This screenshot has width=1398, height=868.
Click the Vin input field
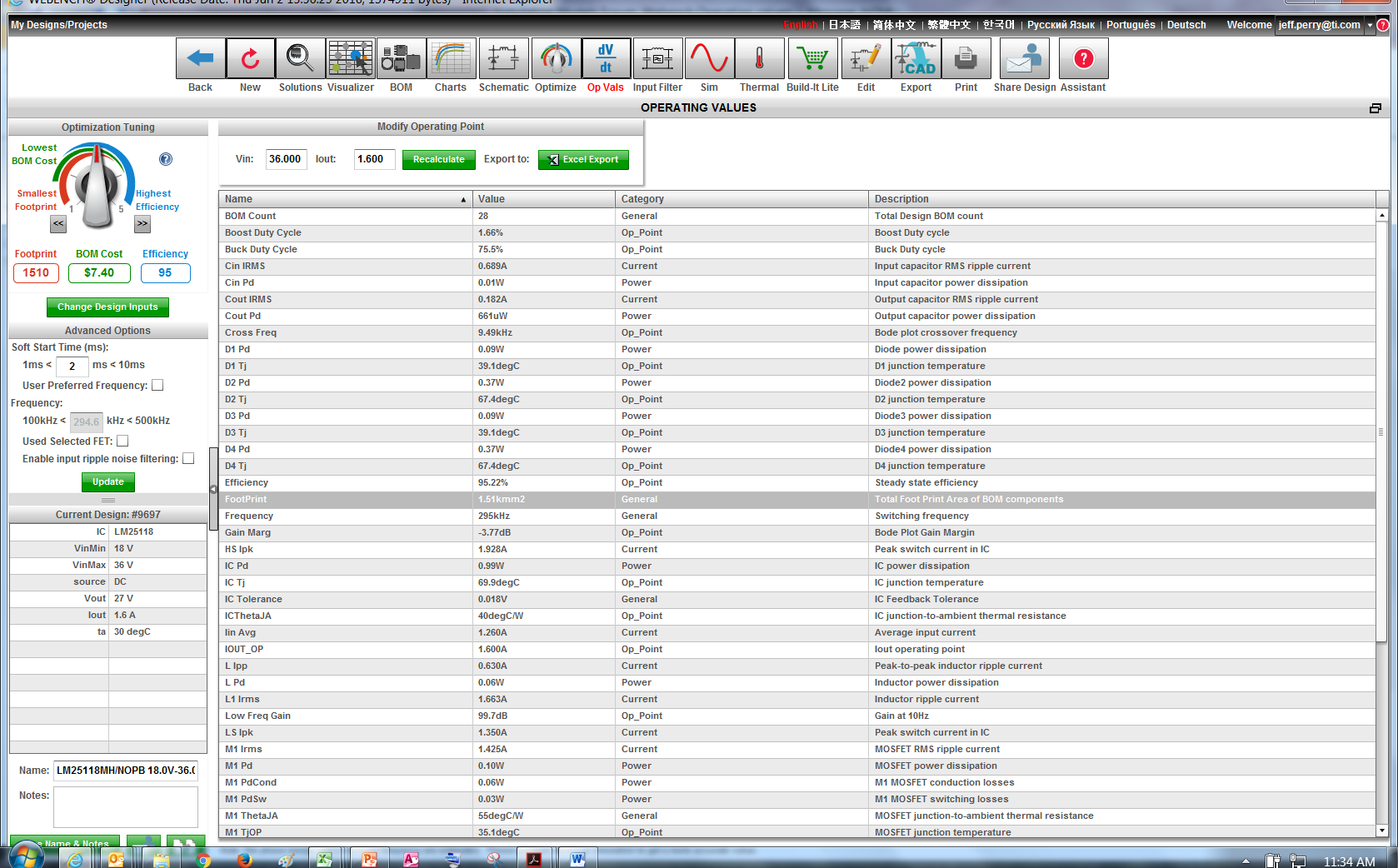pos(286,159)
